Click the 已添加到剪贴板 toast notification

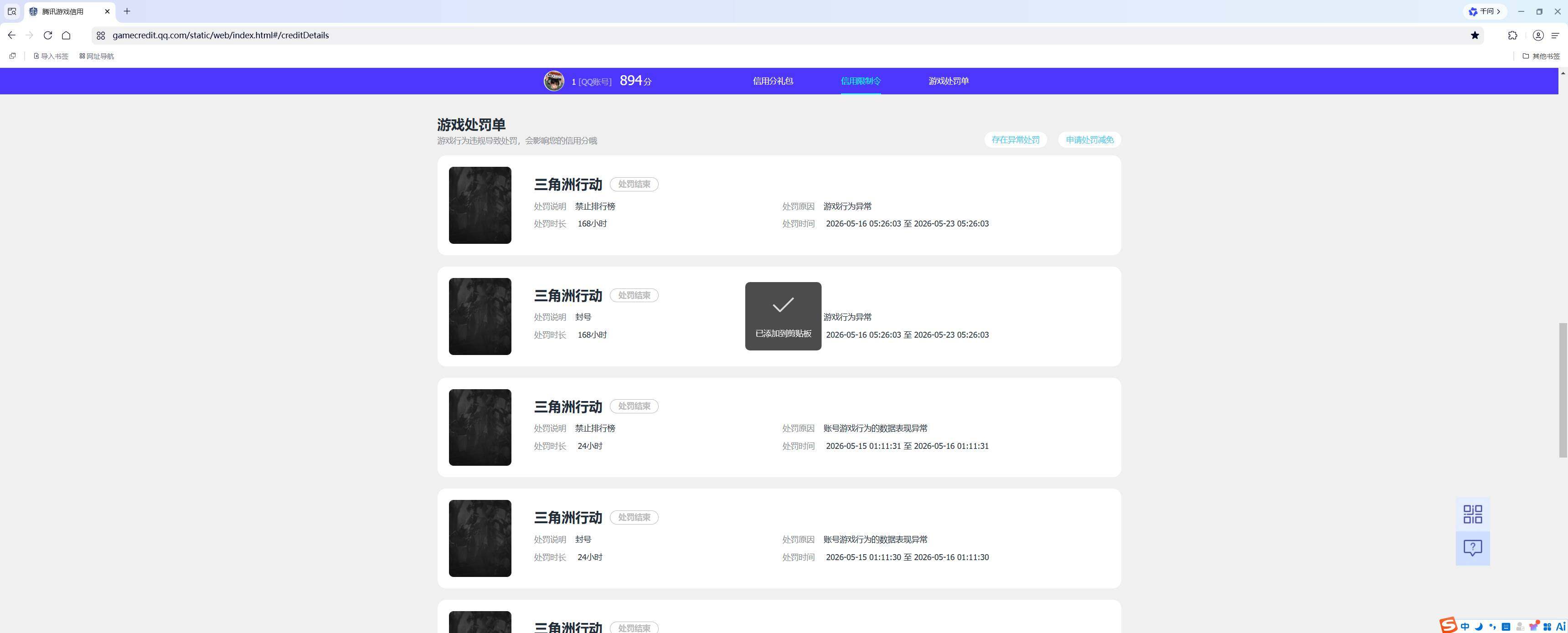click(783, 316)
